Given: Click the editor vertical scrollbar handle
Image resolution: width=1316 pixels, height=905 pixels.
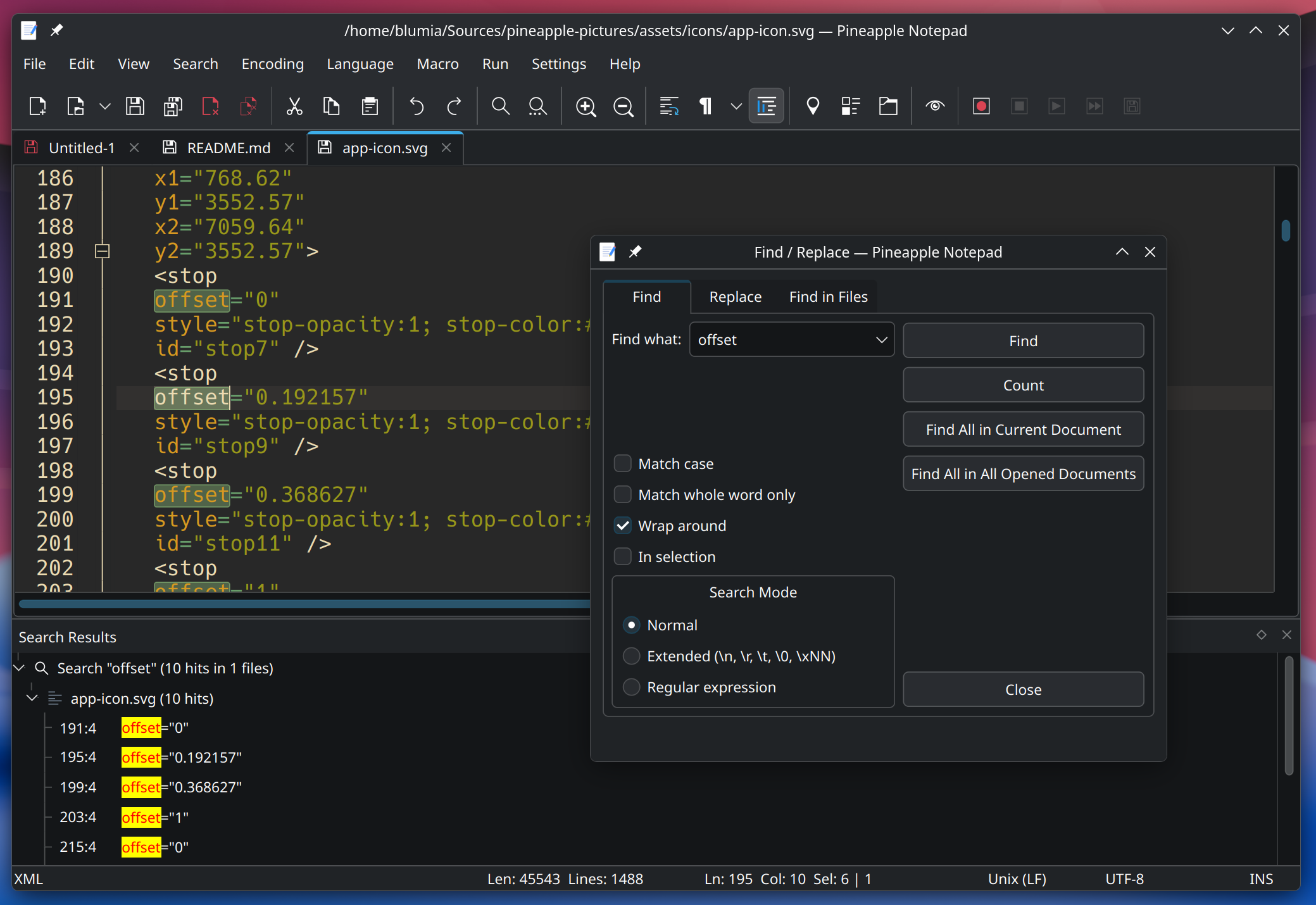Looking at the screenshot, I should tap(1286, 230).
